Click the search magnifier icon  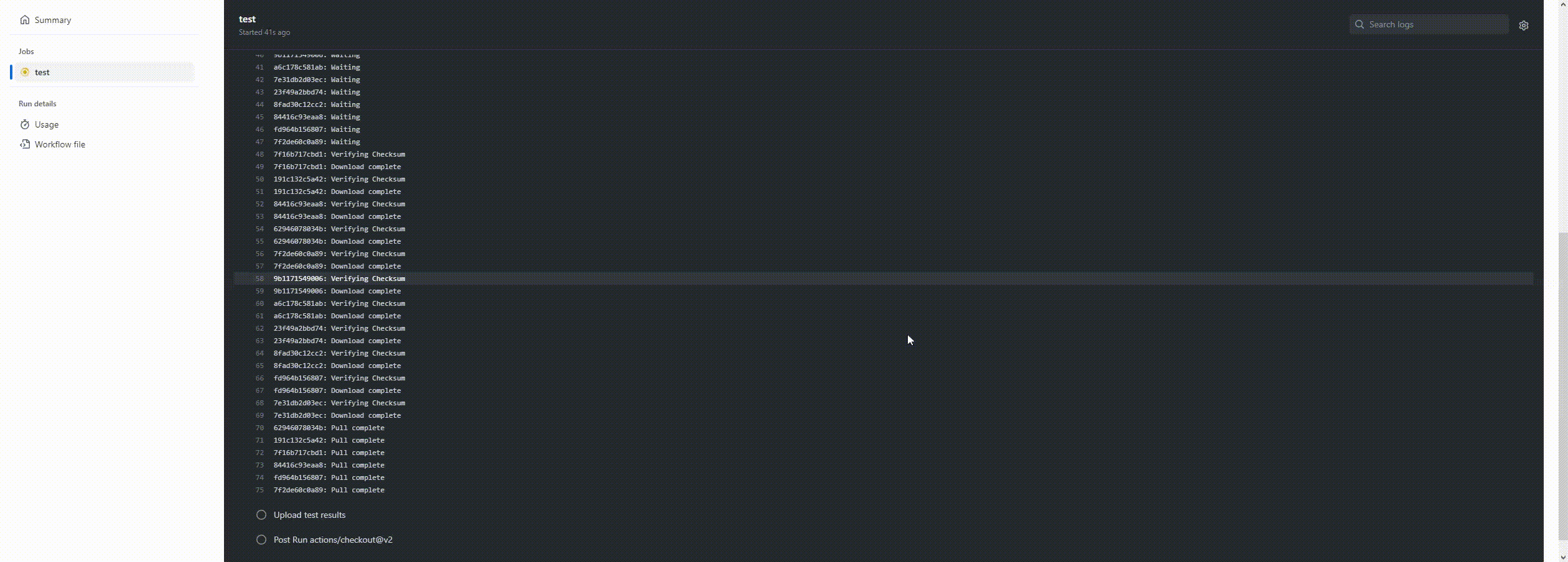(1360, 24)
